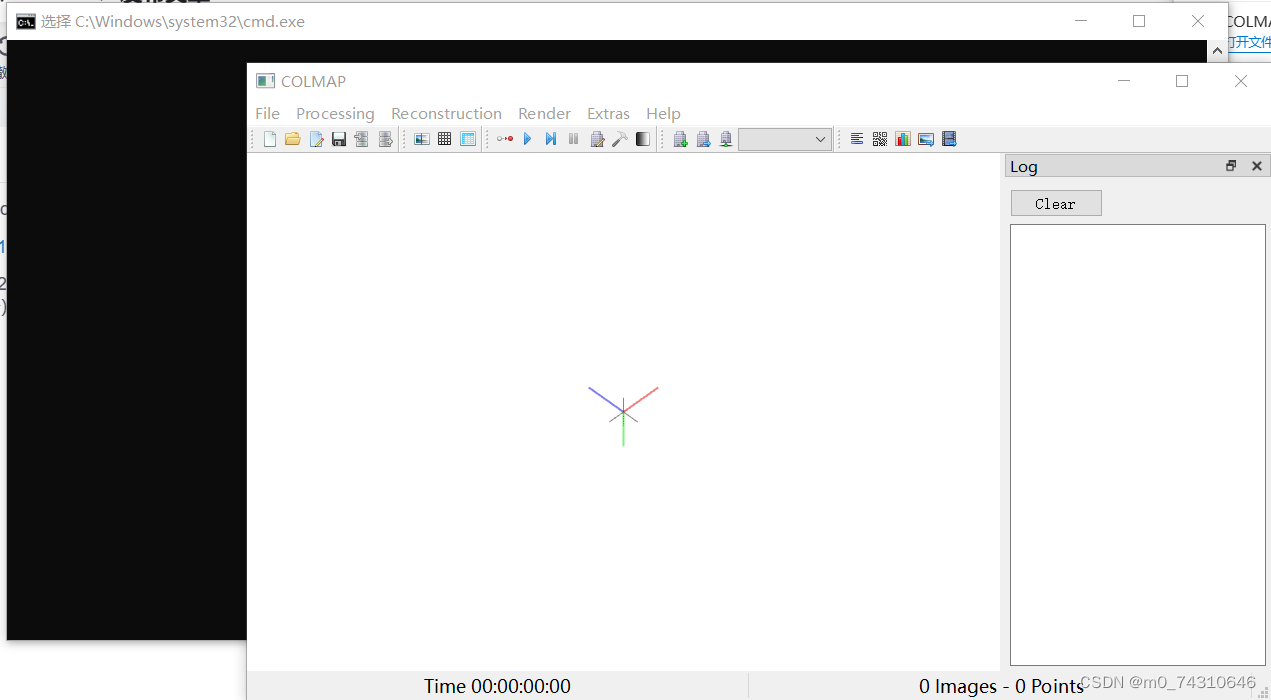Run bundle adjustment
1271x700 pixels.
point(597,139)
